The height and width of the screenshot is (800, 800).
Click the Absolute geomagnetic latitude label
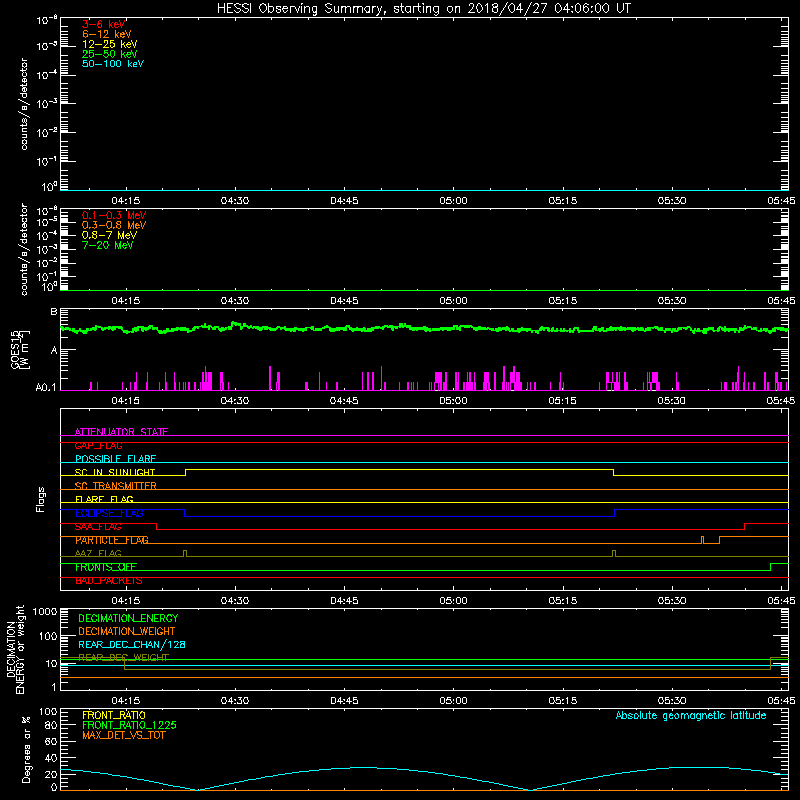coord(691,715)
